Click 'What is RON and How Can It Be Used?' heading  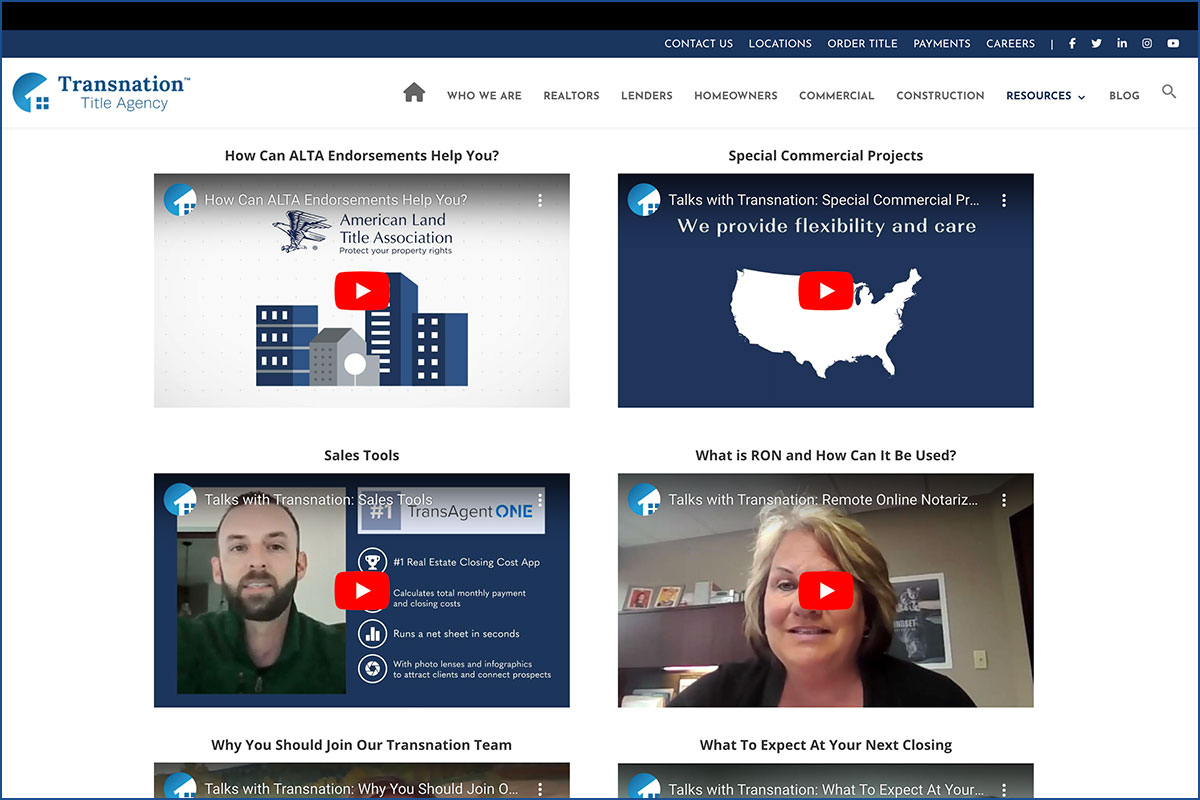click(825, 455)
